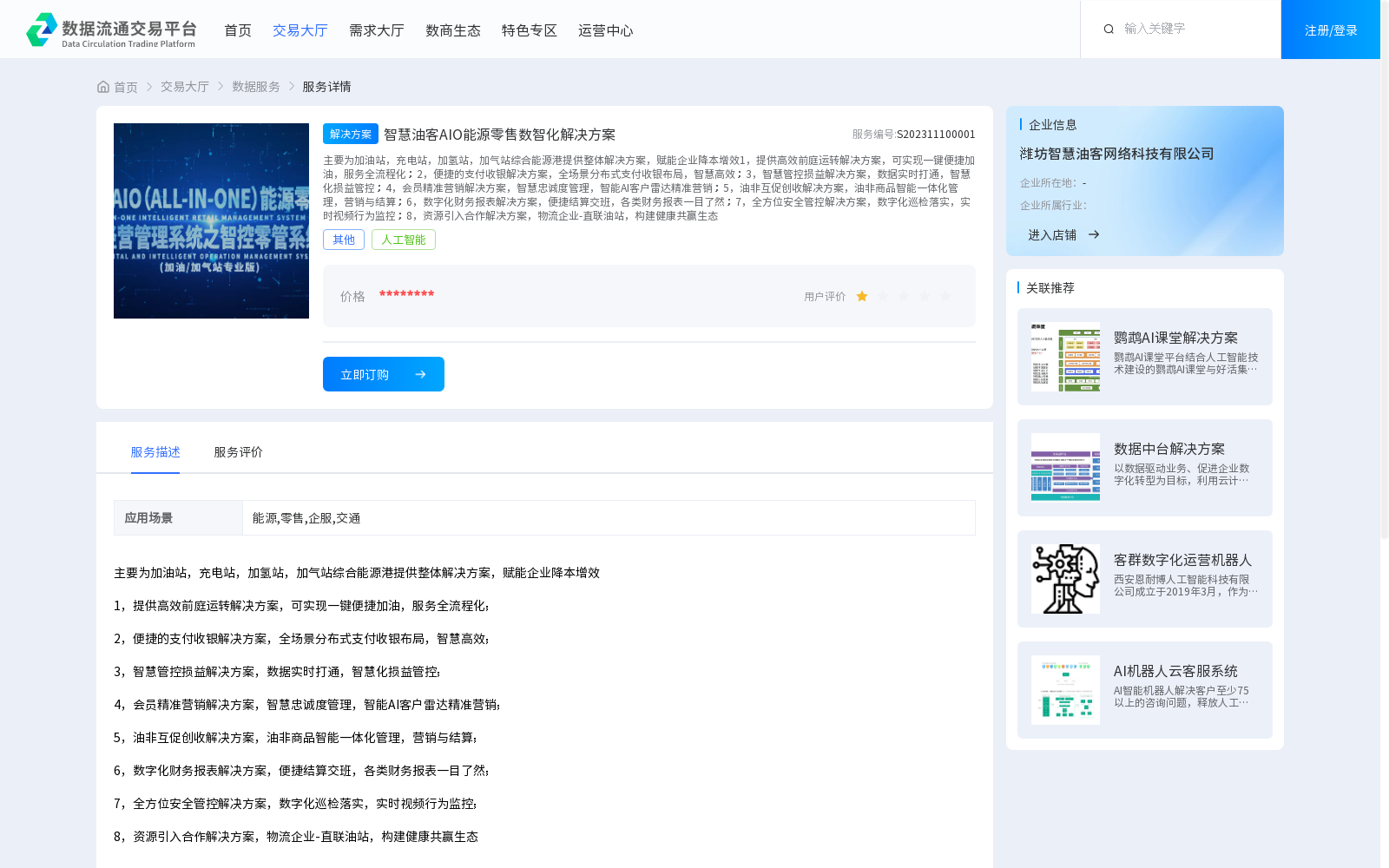
Task: Click the 解决方案 tag badge
Action: pyautogui.click(x=351, y=134)
